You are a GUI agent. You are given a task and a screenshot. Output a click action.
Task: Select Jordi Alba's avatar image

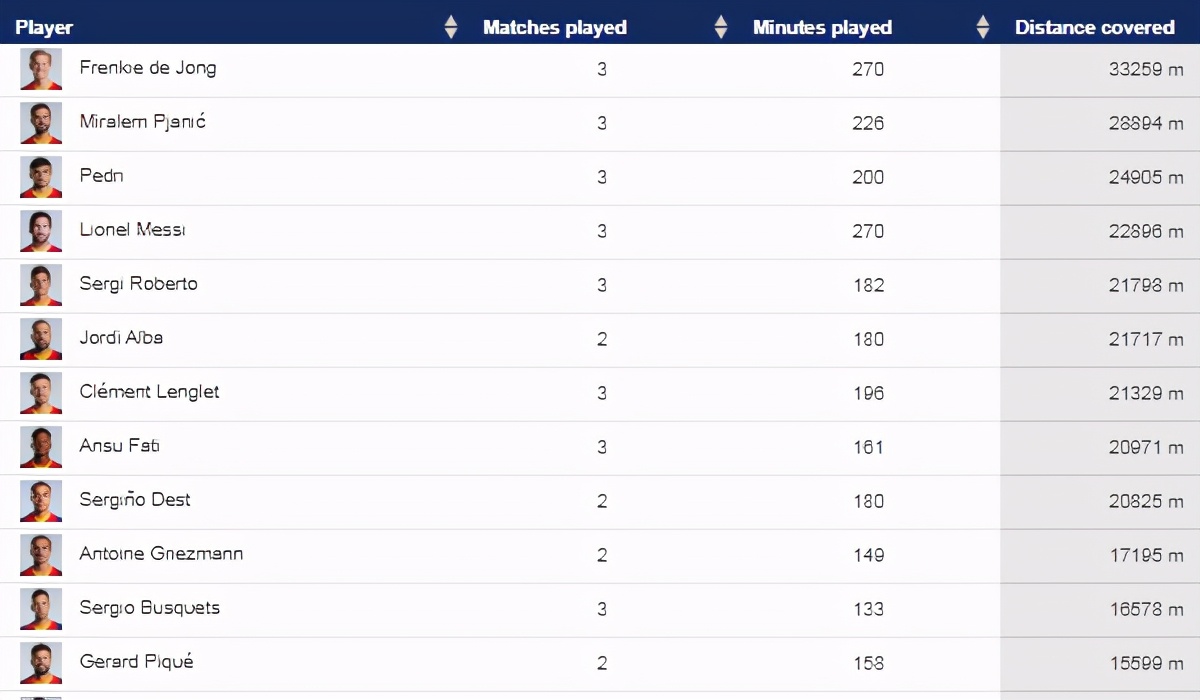click(x=41, y=339)
